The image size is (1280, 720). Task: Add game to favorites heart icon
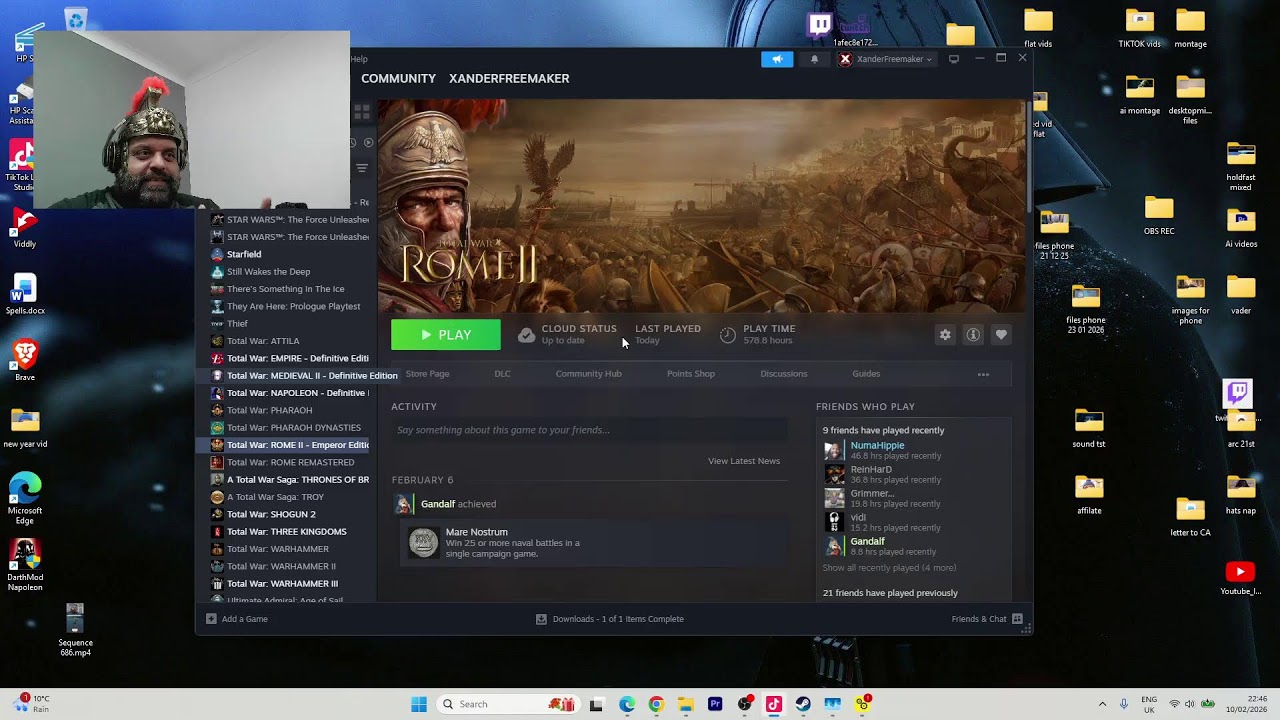1001,335
